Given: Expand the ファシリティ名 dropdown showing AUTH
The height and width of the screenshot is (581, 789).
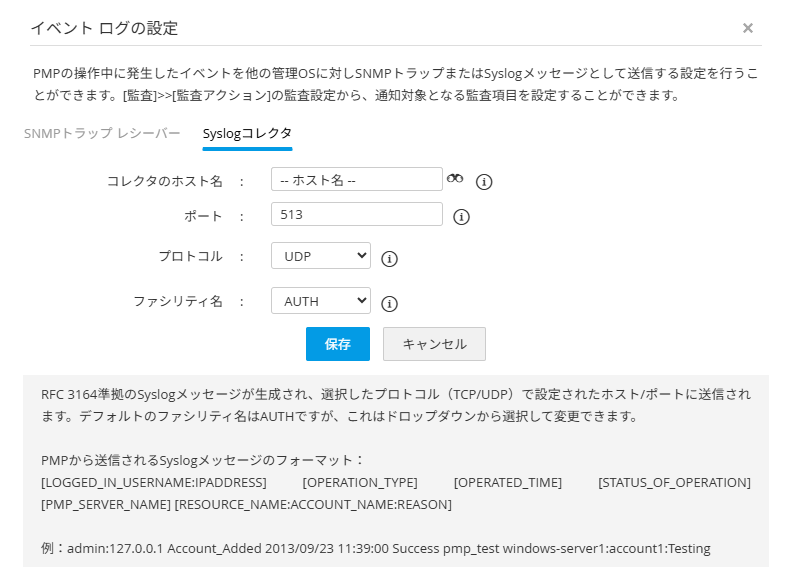Looking at the screenshot, I should pos(320,301).
